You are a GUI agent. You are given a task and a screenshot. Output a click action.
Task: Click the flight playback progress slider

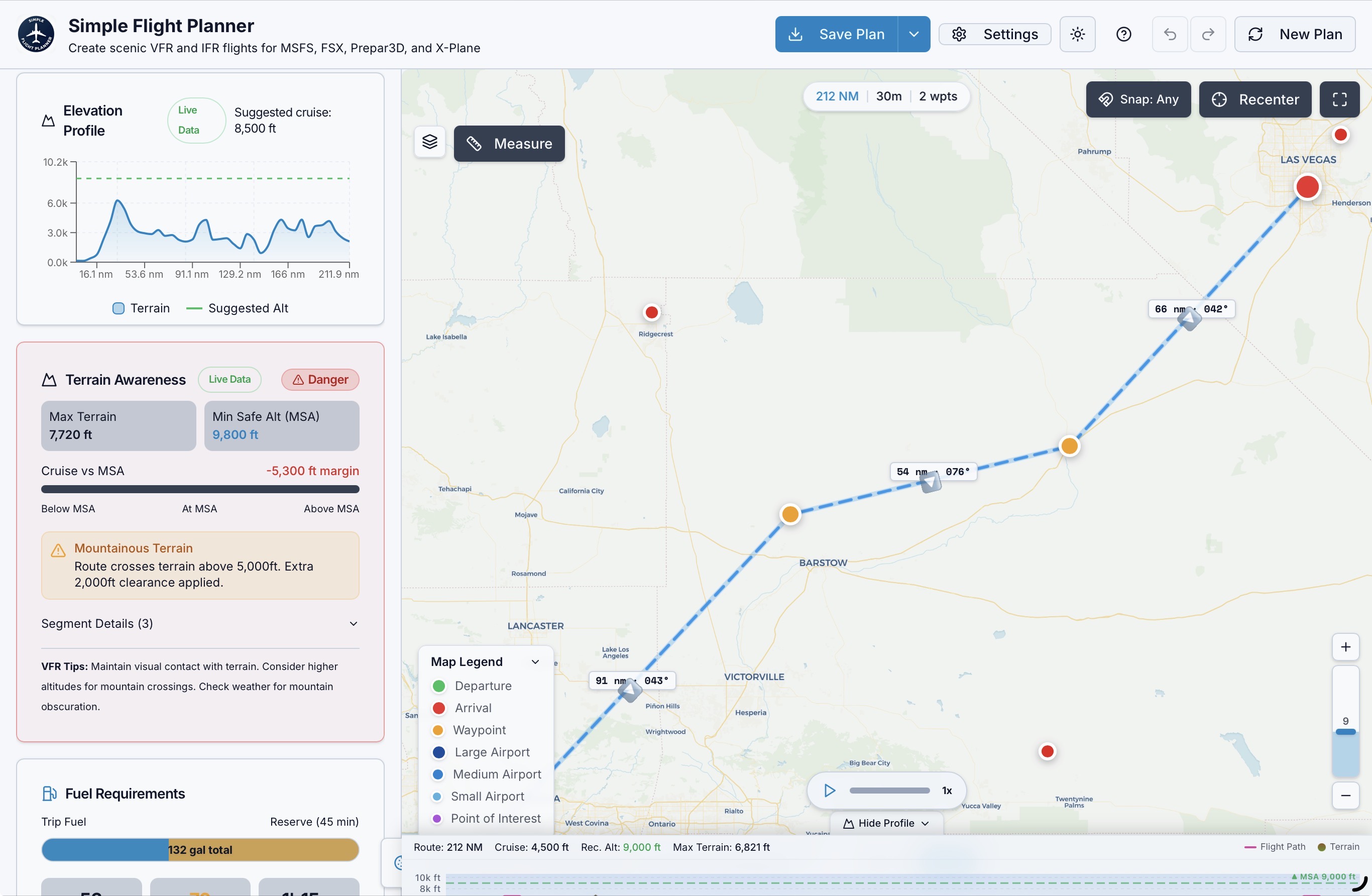889,791
